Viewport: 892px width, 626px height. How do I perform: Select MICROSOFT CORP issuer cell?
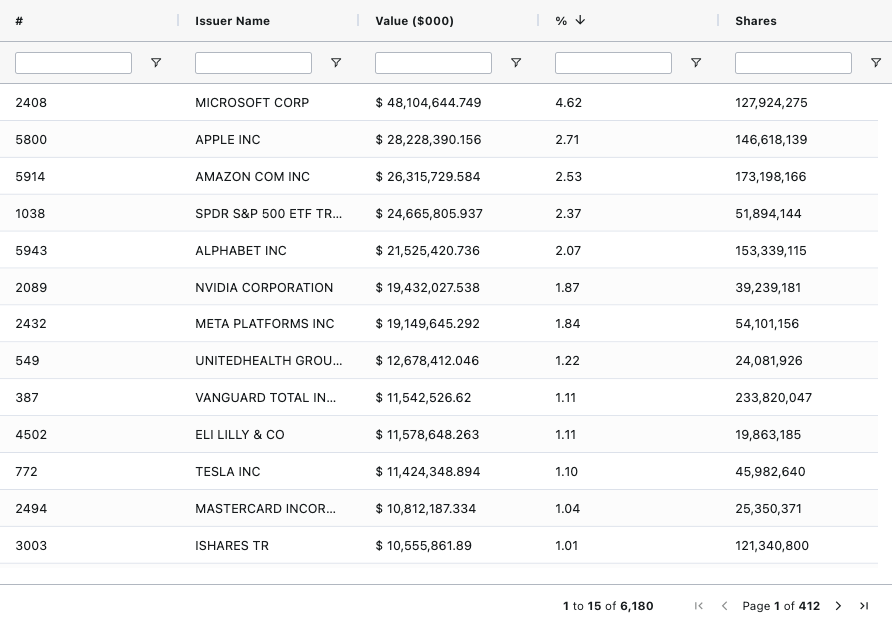[x=252, y=102]
